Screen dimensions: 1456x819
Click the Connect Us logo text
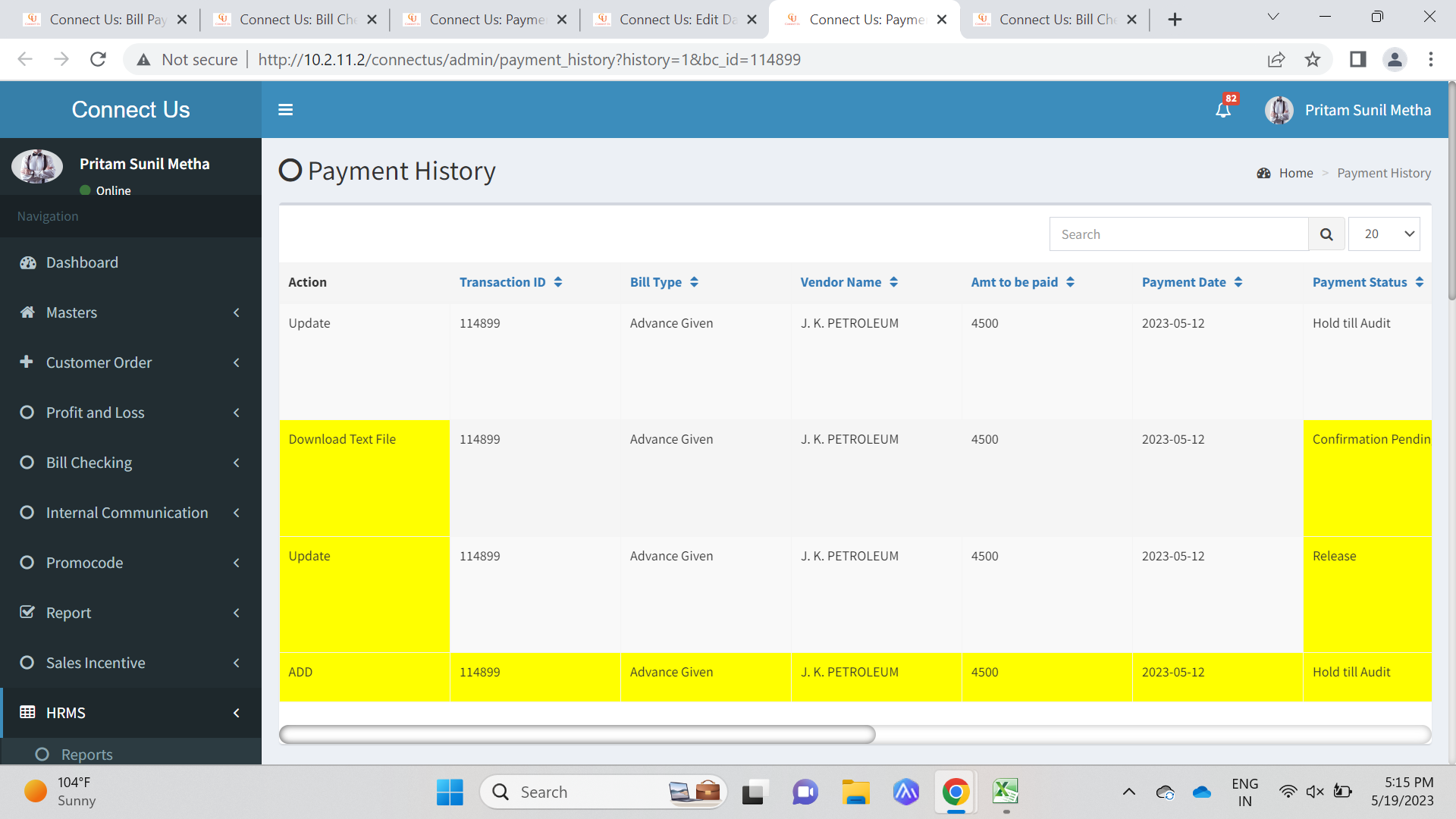click(130, 110)
